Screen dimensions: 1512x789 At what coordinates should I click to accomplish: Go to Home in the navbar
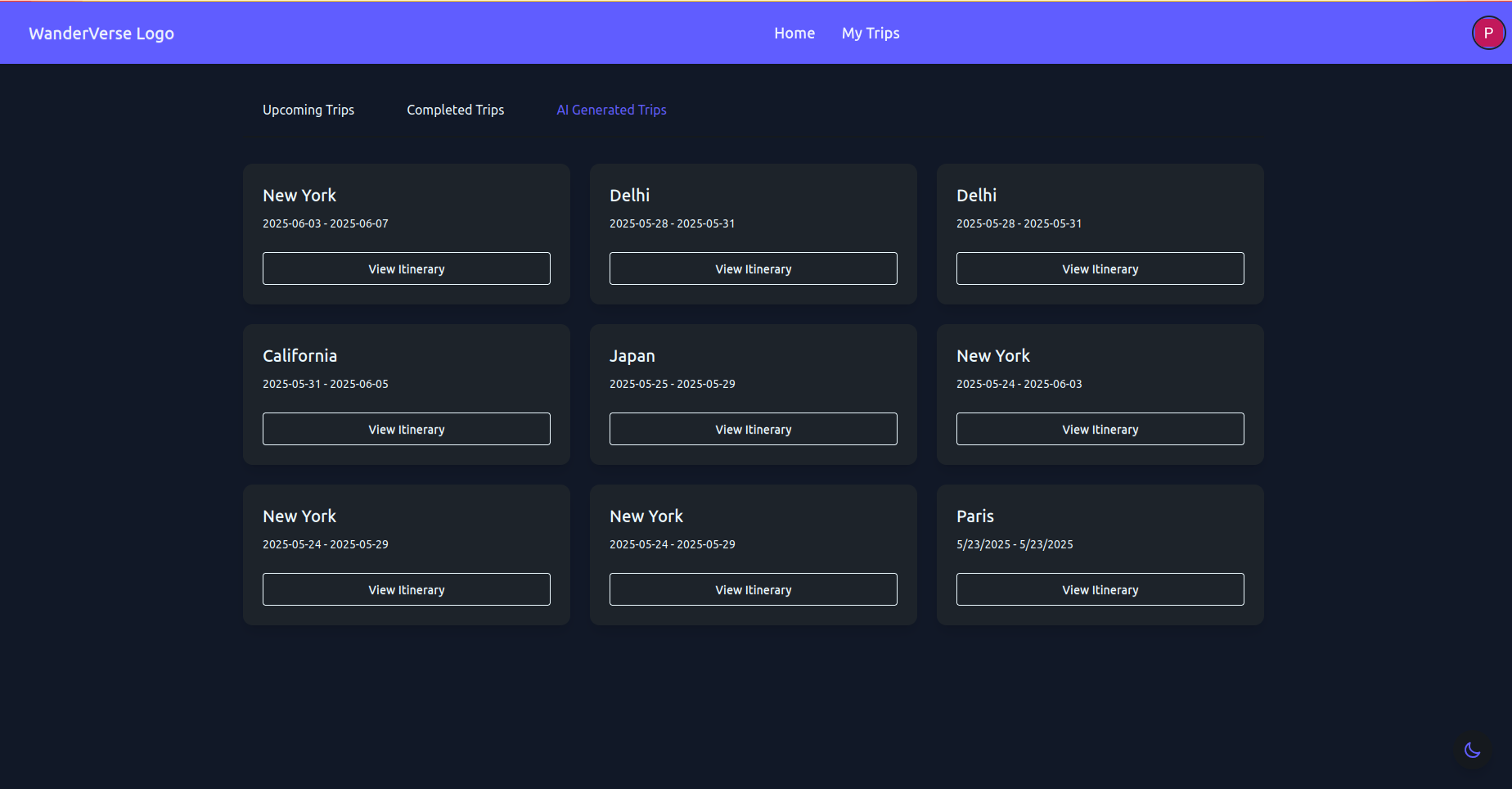point(794,34)
